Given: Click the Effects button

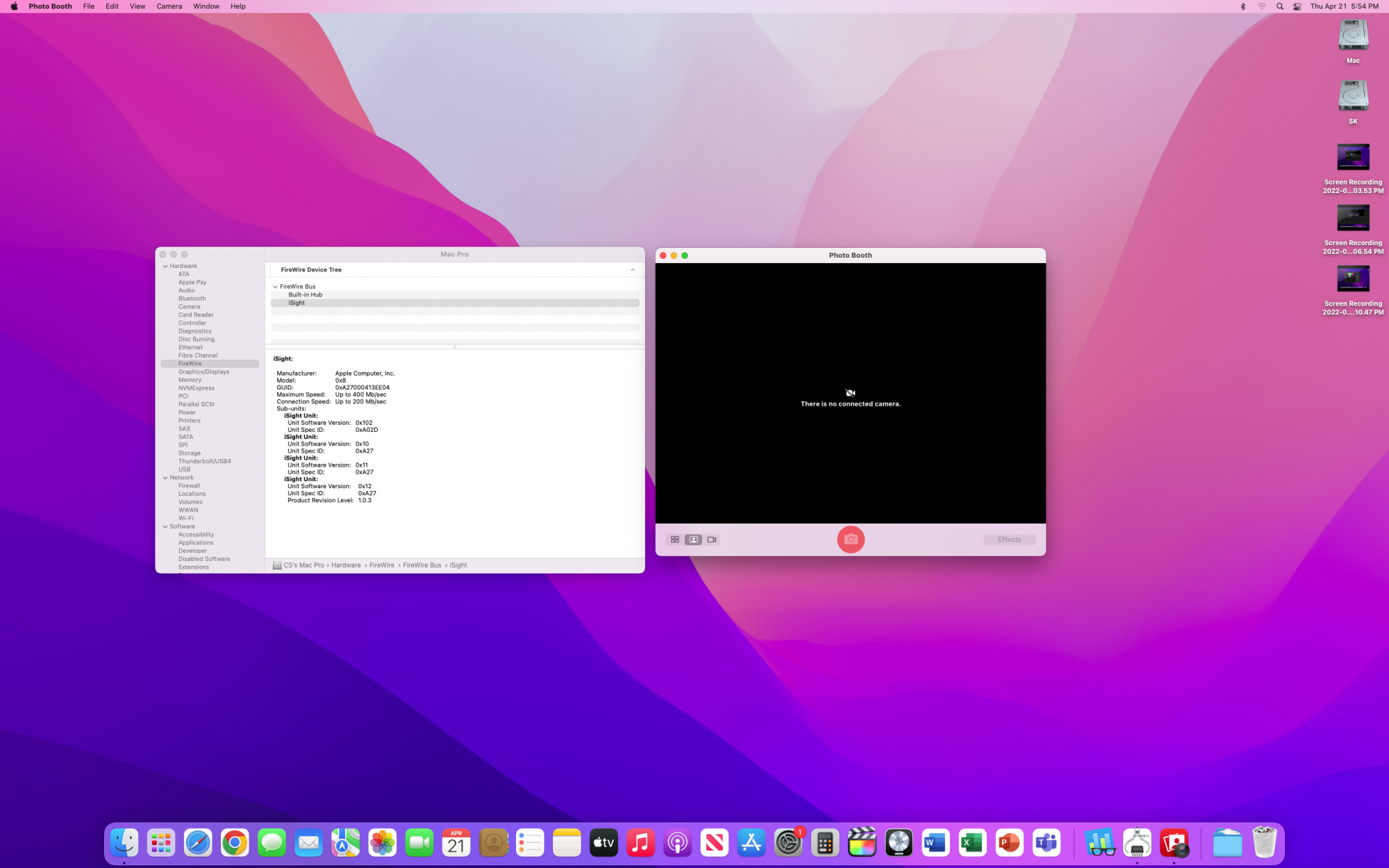Looking at the screenshot, I should click(x=1009, y=540).
